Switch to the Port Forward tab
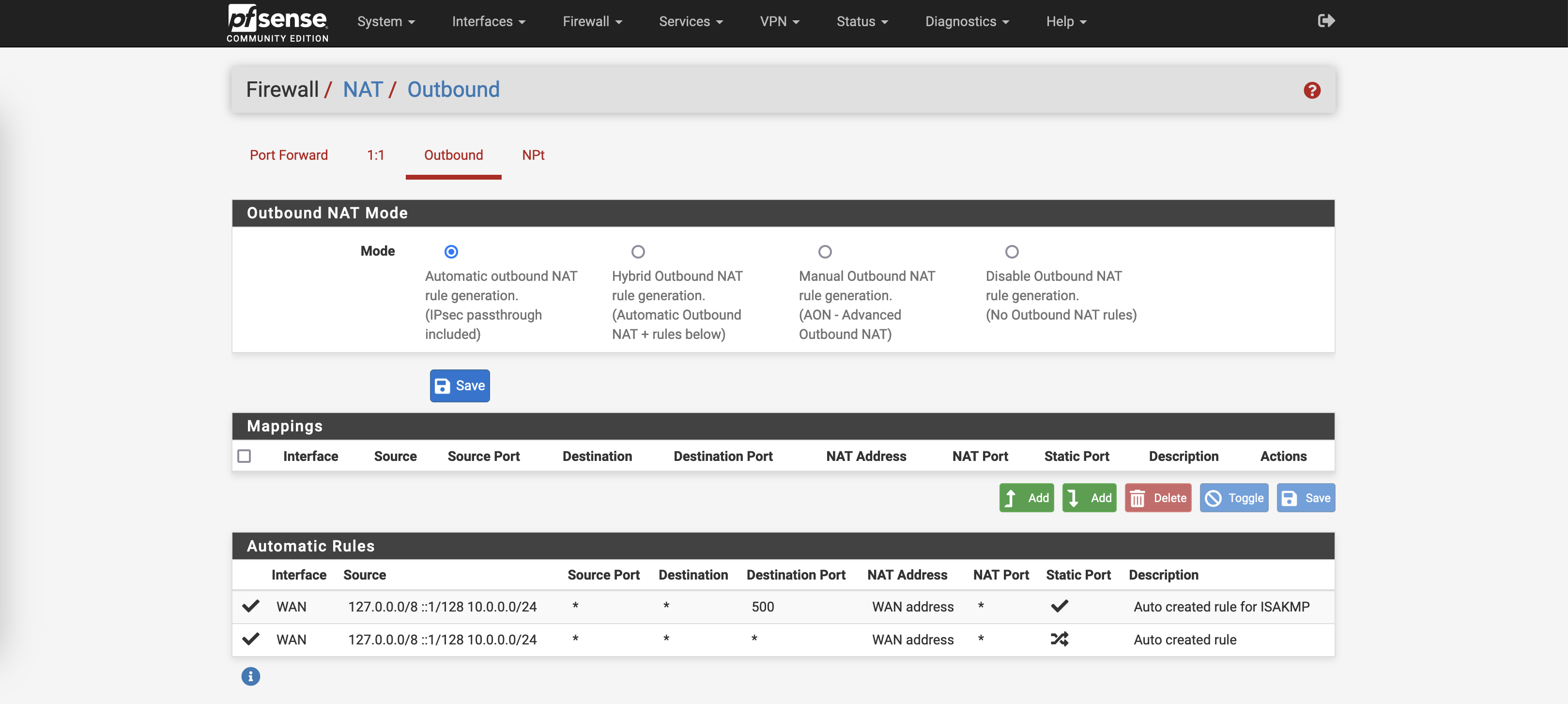Screen dimensions: 1568x704 [x=289, y=155]
